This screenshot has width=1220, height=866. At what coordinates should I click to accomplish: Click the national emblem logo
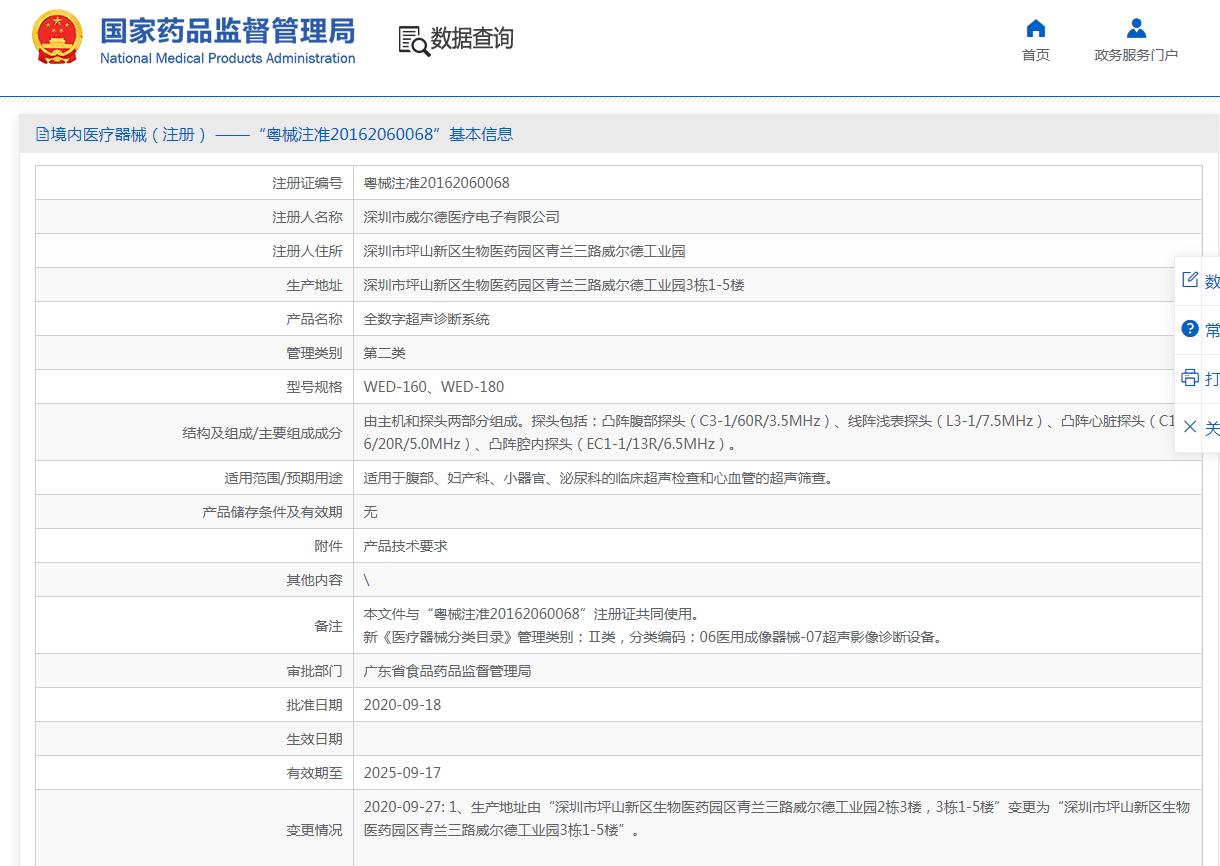point(58,39)
